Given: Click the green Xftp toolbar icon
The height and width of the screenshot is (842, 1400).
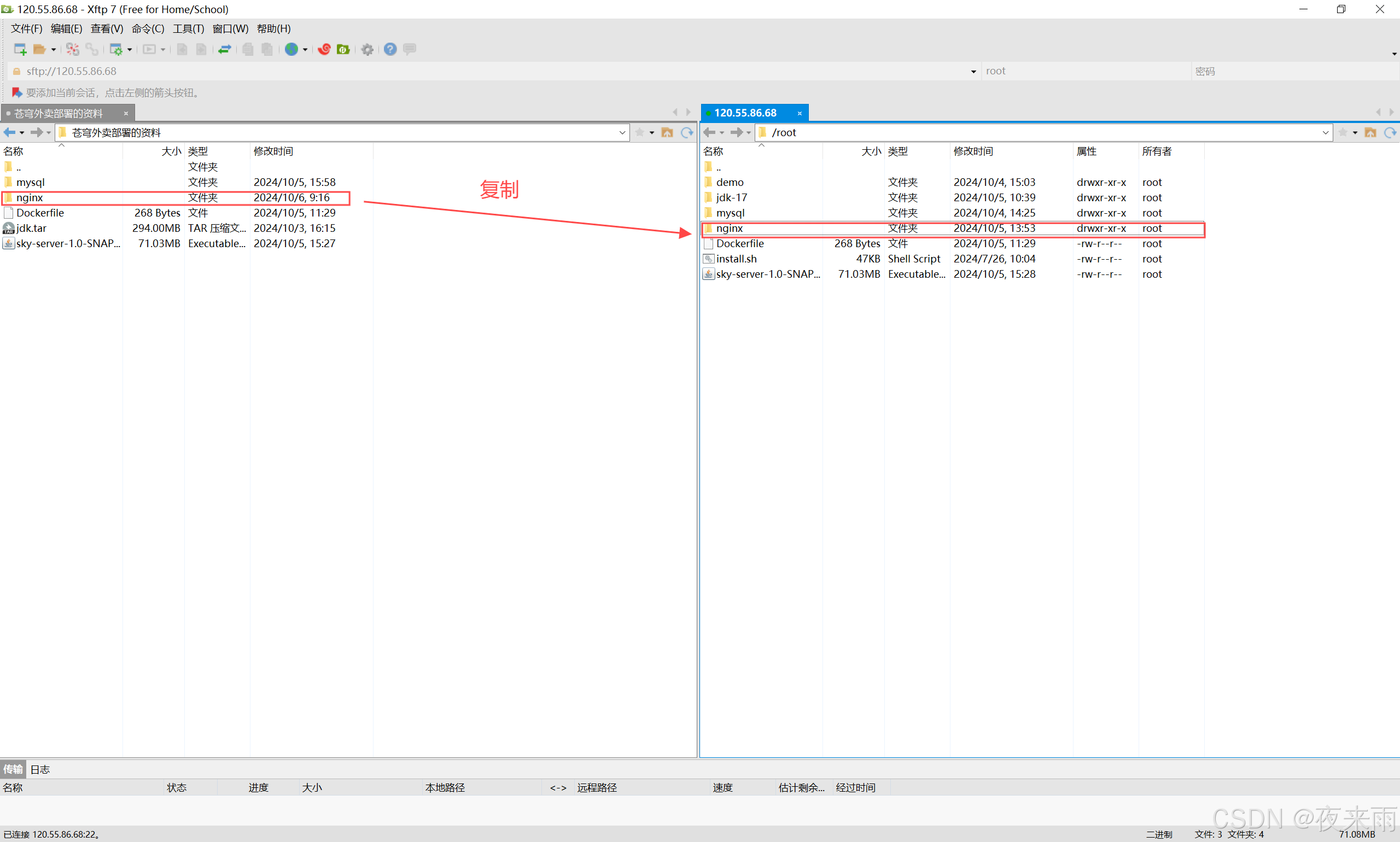Looking at the screenshot, I should 343,49.
